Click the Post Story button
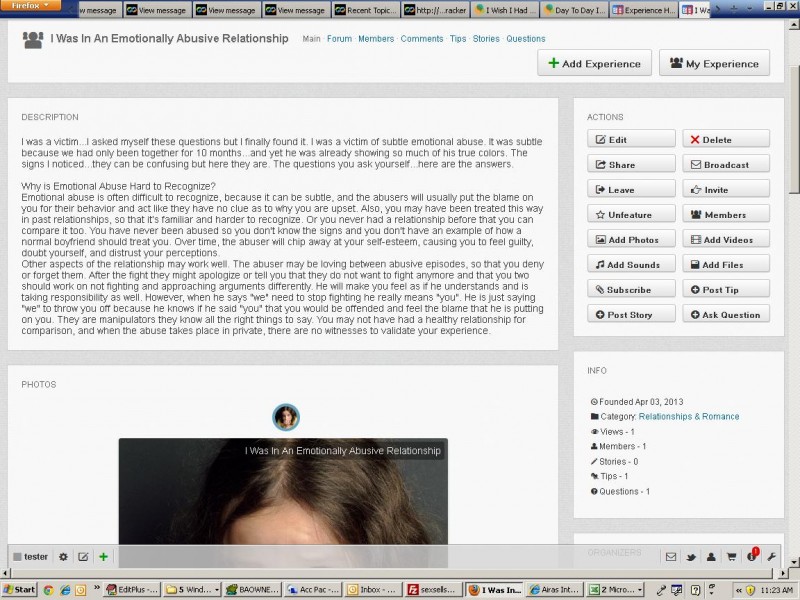Viewport: 800px width, 600px height. click(x=631, y=314)
